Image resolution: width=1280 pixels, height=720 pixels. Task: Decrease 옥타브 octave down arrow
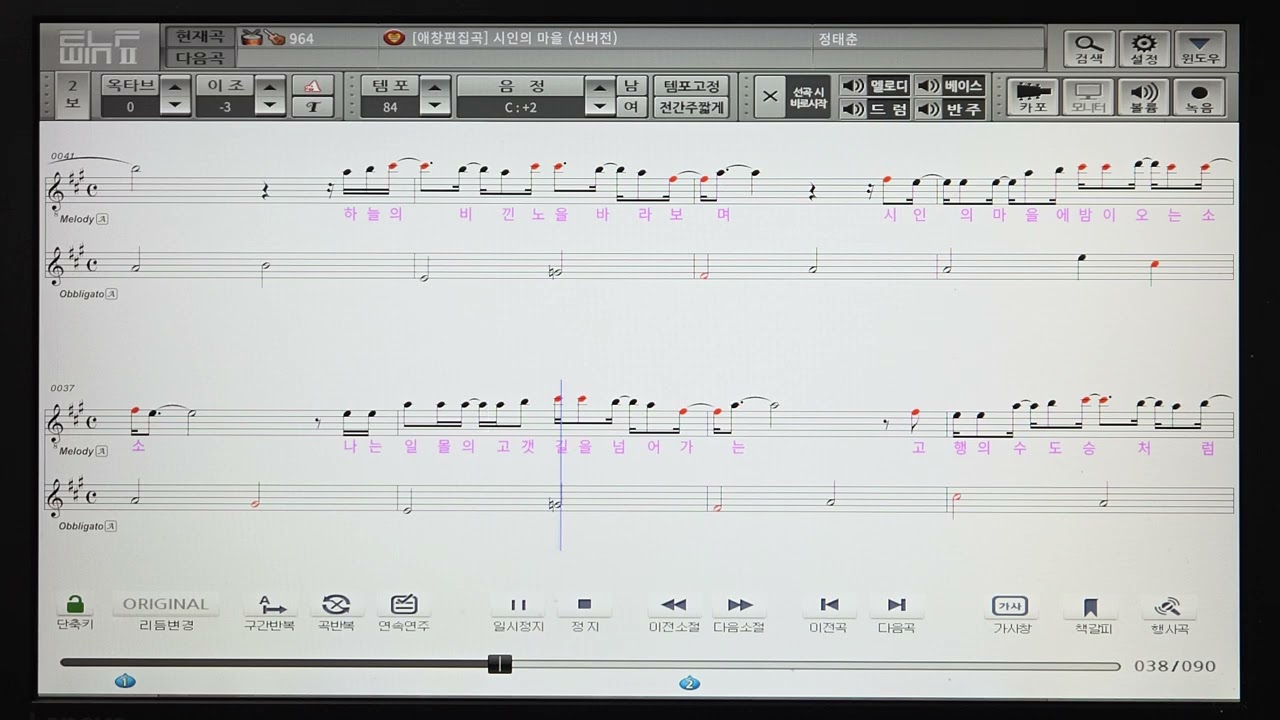pos(174,107)
